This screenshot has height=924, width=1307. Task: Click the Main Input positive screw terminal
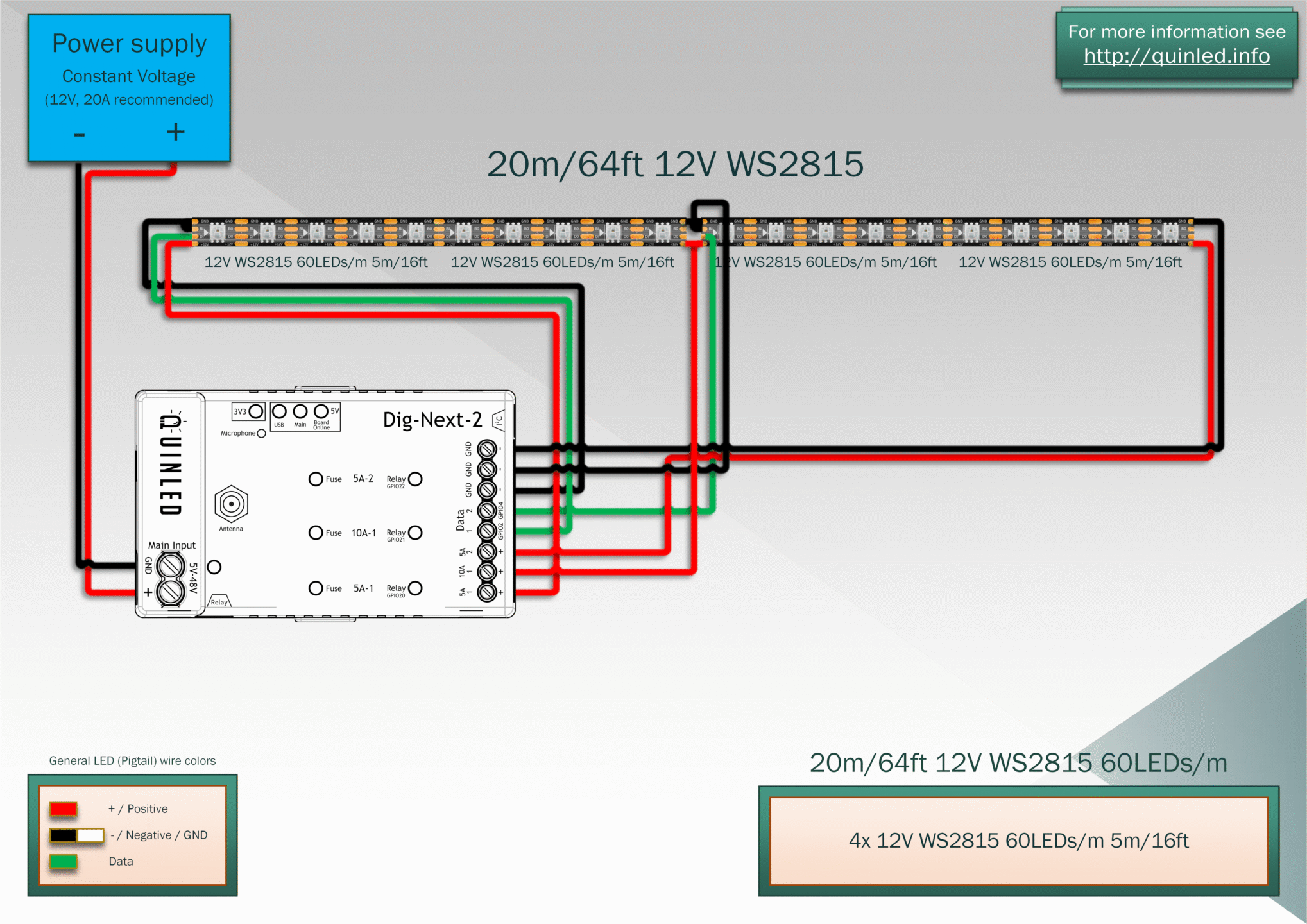[171, 592]
